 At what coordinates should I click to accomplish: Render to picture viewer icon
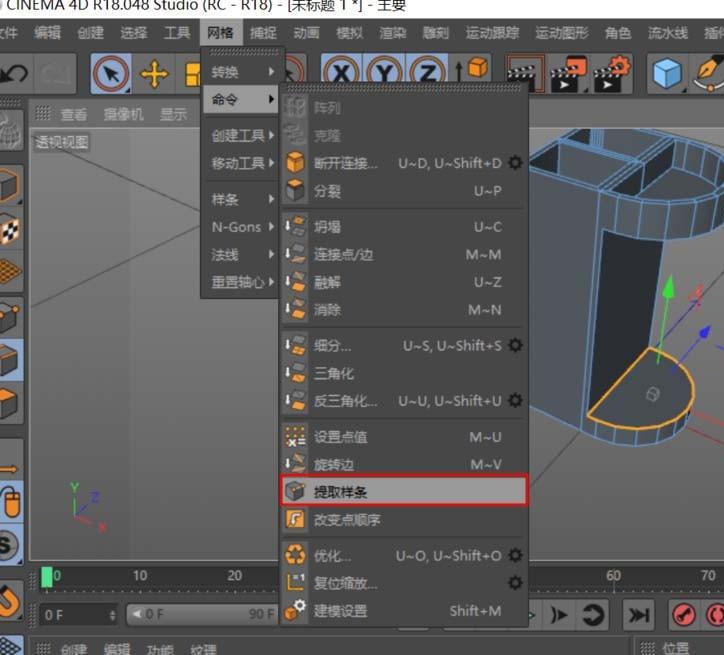click(x=568, y=73)
